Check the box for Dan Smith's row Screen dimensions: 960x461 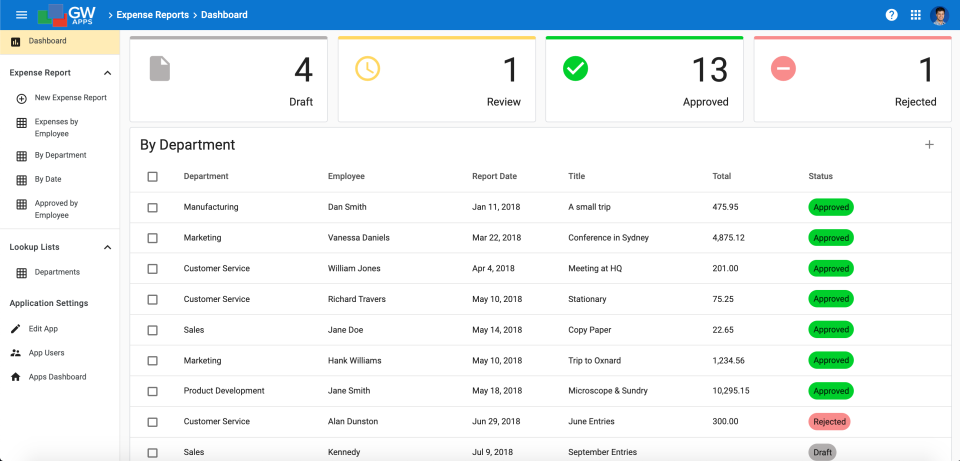[152, 208]
